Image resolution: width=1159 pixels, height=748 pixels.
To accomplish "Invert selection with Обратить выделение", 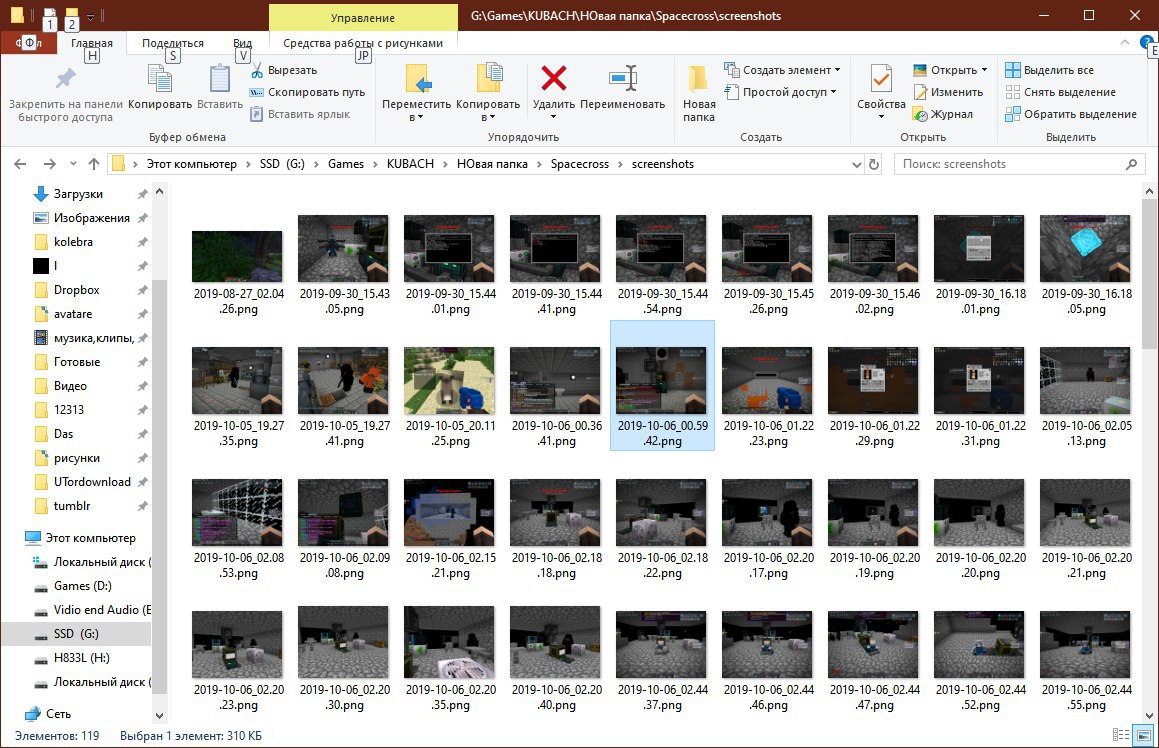I will point(1071,115).
